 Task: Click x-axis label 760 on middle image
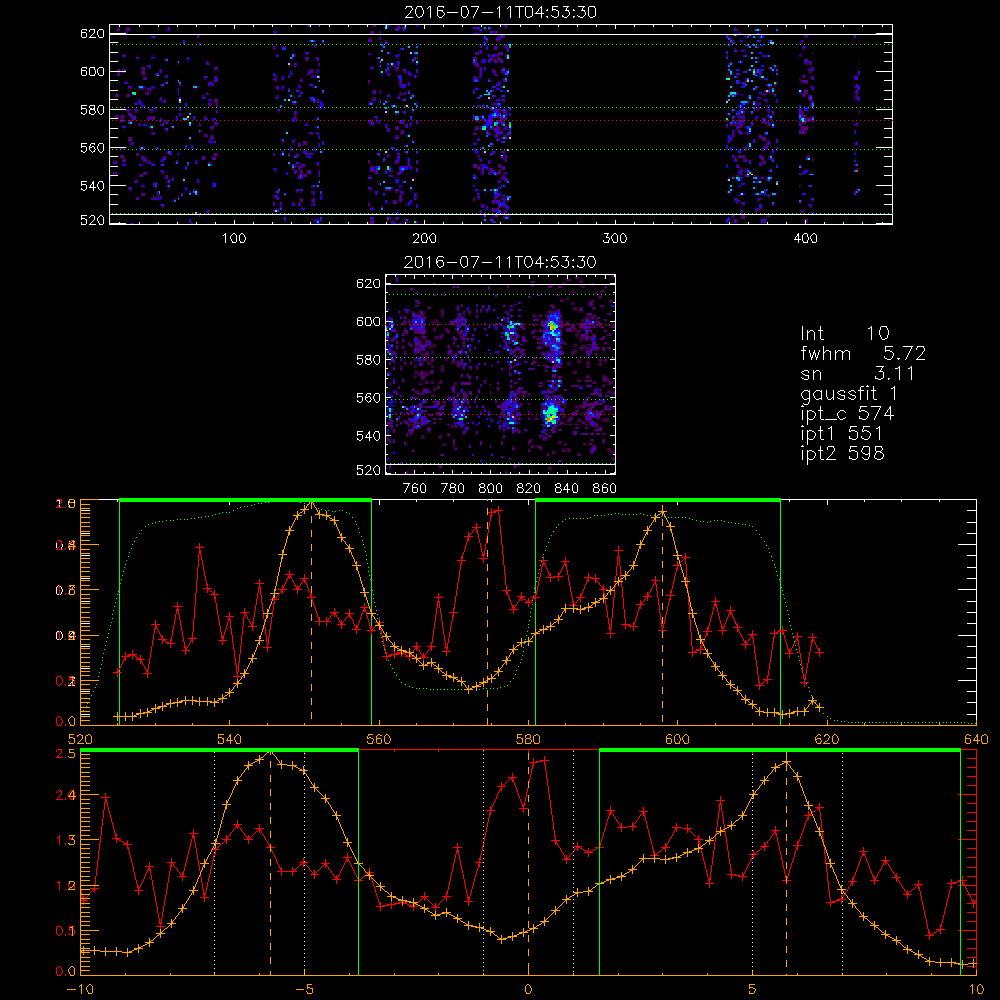pyautogui.click(x=415, y=489)
